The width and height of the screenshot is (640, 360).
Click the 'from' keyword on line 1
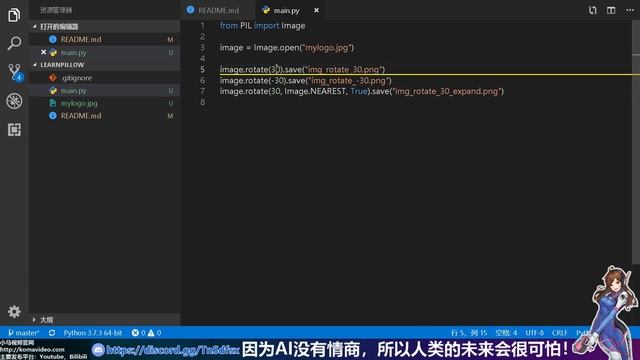[229, 26]
